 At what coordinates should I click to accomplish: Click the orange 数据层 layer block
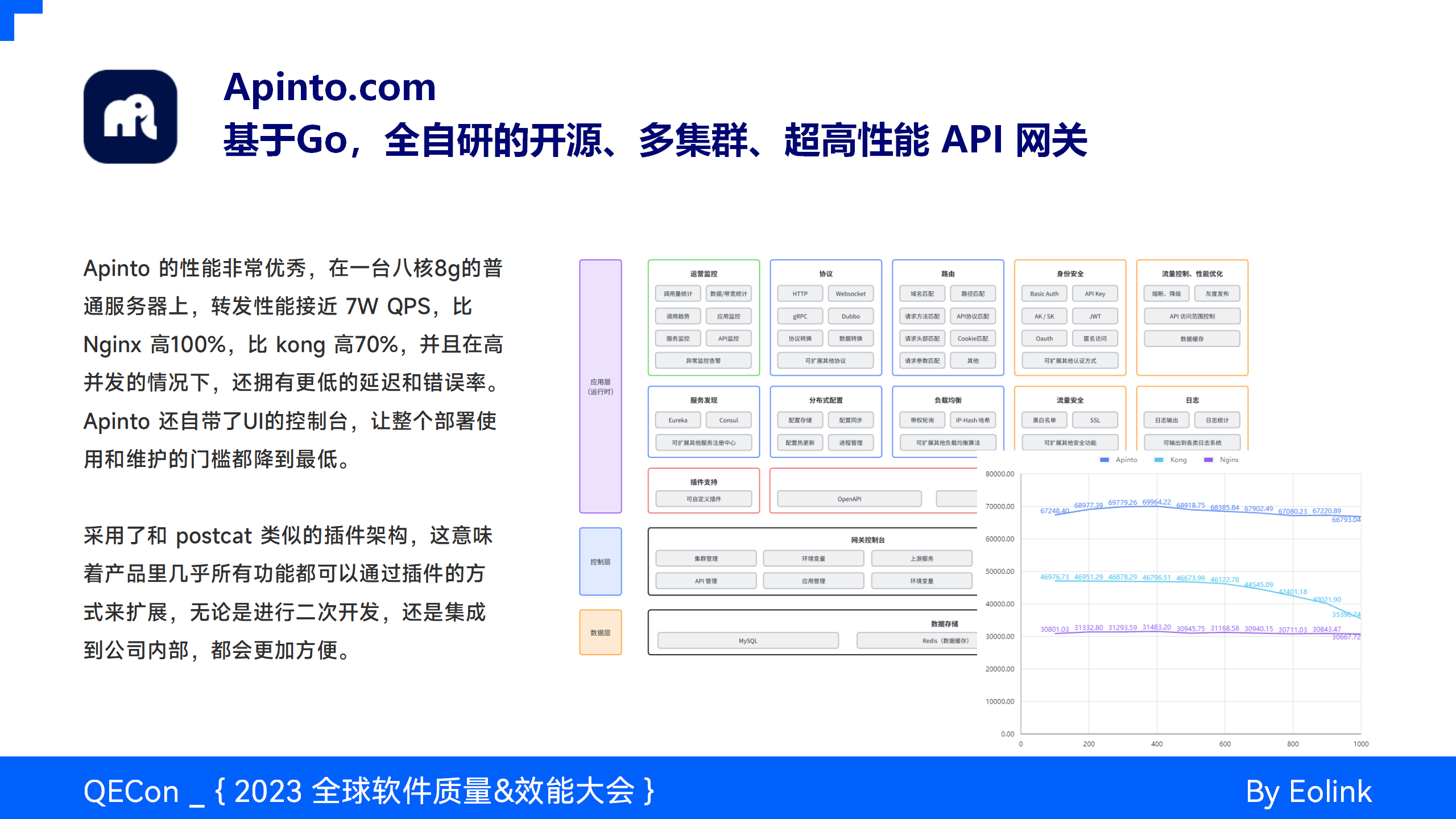pyautogui.click(x=601, y=632)
